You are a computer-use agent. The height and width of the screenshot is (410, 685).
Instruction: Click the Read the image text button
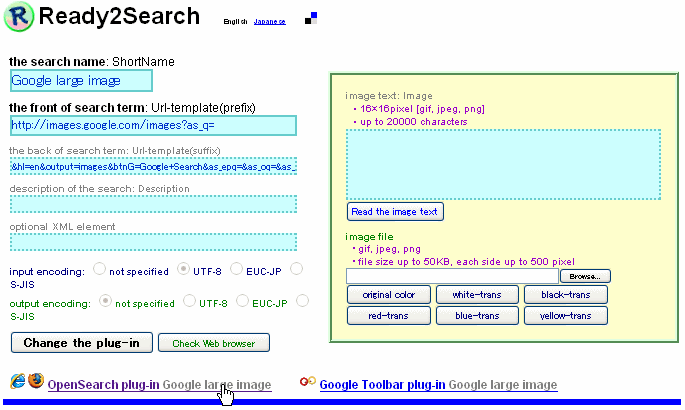(x=395, y=212)
